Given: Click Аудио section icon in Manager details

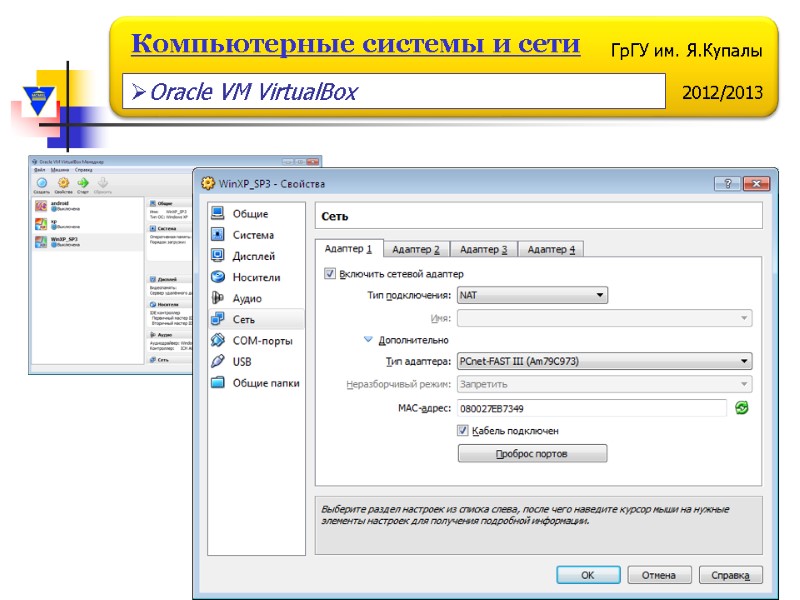Looking at the screenshot, I should click(x=153, y=335).
